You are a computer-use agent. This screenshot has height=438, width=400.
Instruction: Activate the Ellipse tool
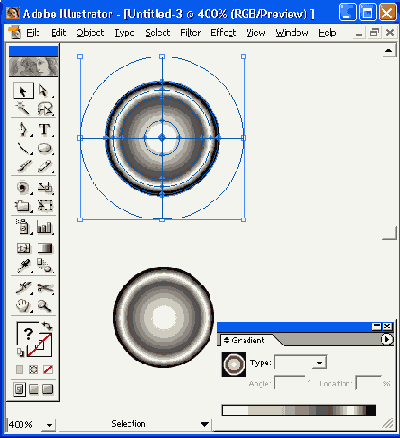(44, 148)
